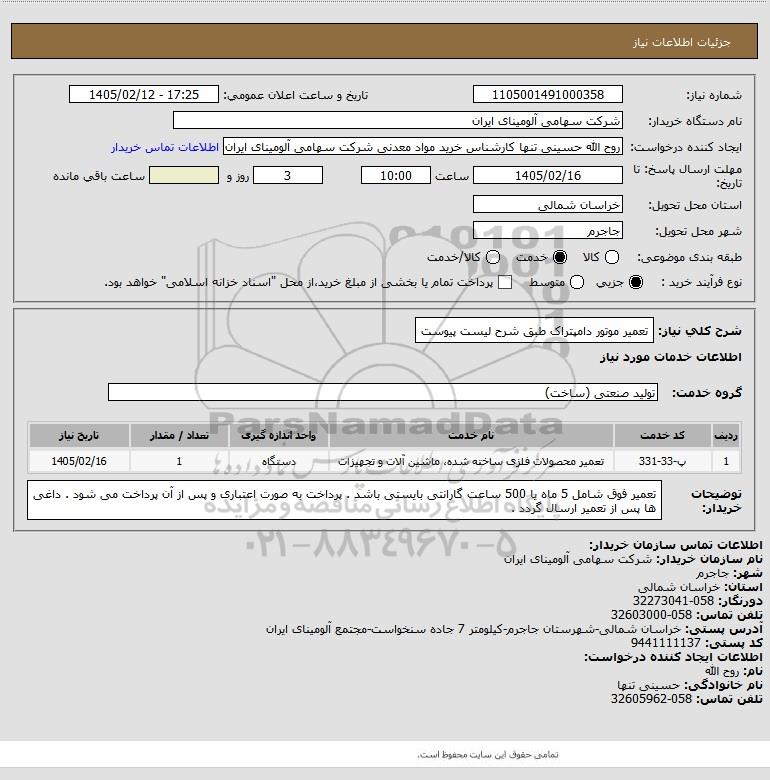This screenshot has width=770, height=780.
Task: Click the 10:00 deadline hour field
Action: pos(395,176)
